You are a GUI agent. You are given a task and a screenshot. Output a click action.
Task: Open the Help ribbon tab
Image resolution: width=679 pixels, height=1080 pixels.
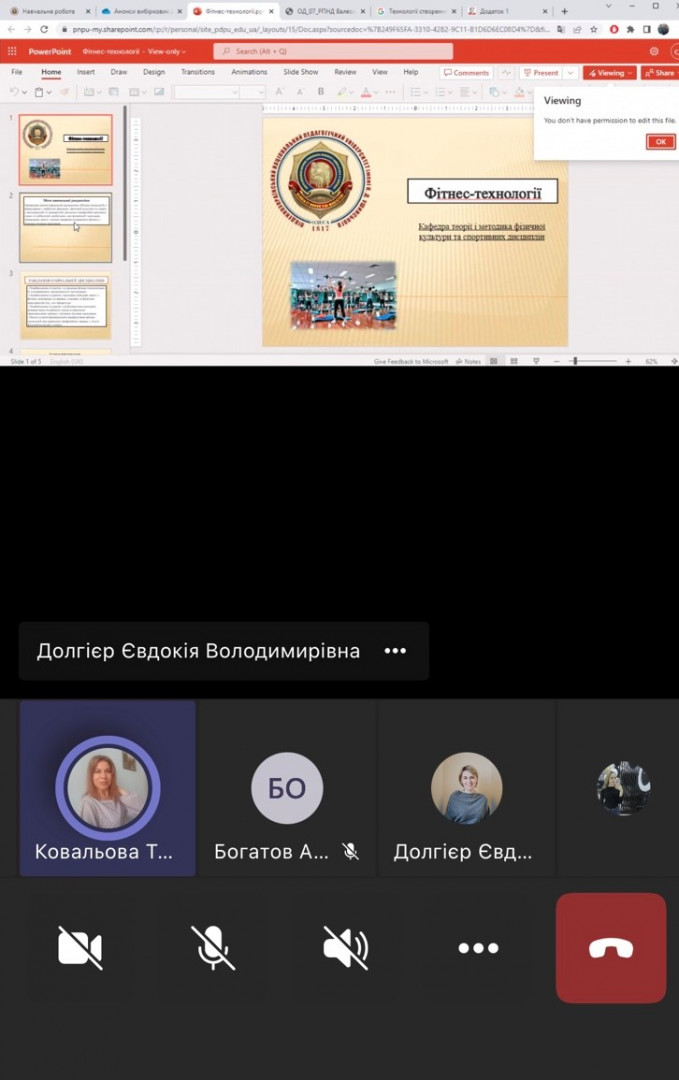coord(410,72)
